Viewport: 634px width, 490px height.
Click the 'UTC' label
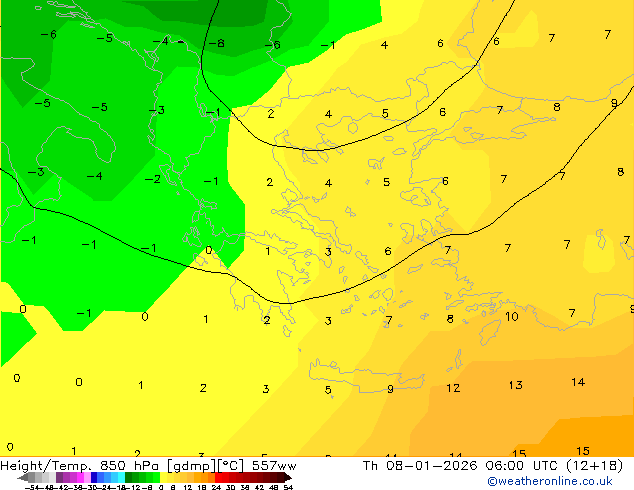click(547, 466)
